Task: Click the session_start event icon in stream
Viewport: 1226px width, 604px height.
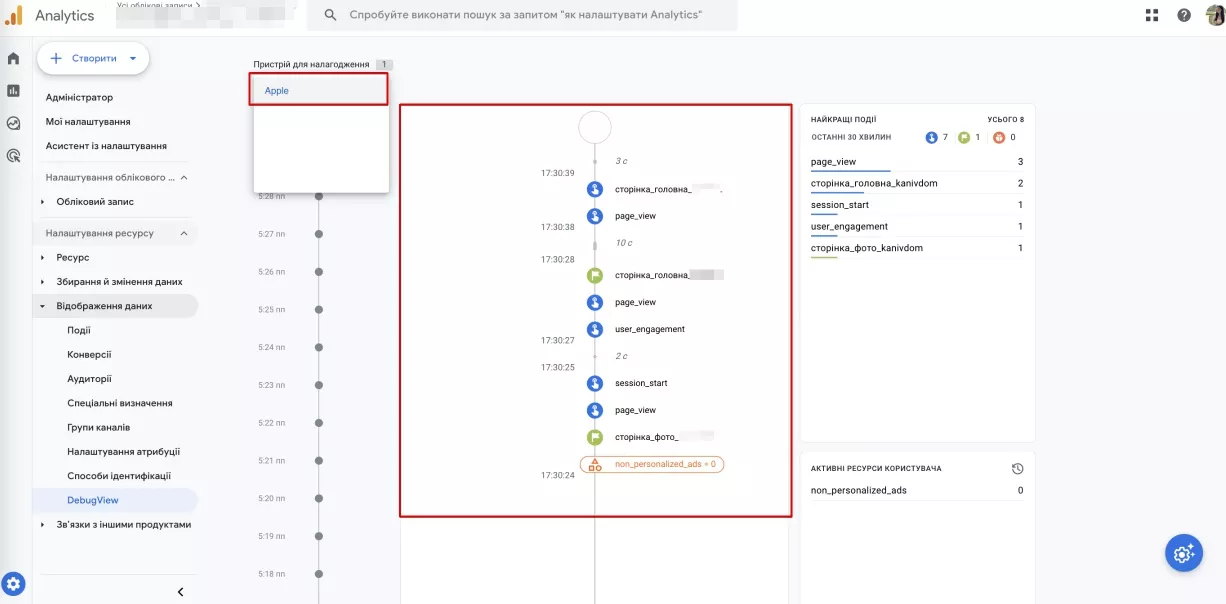Action: 595,383
